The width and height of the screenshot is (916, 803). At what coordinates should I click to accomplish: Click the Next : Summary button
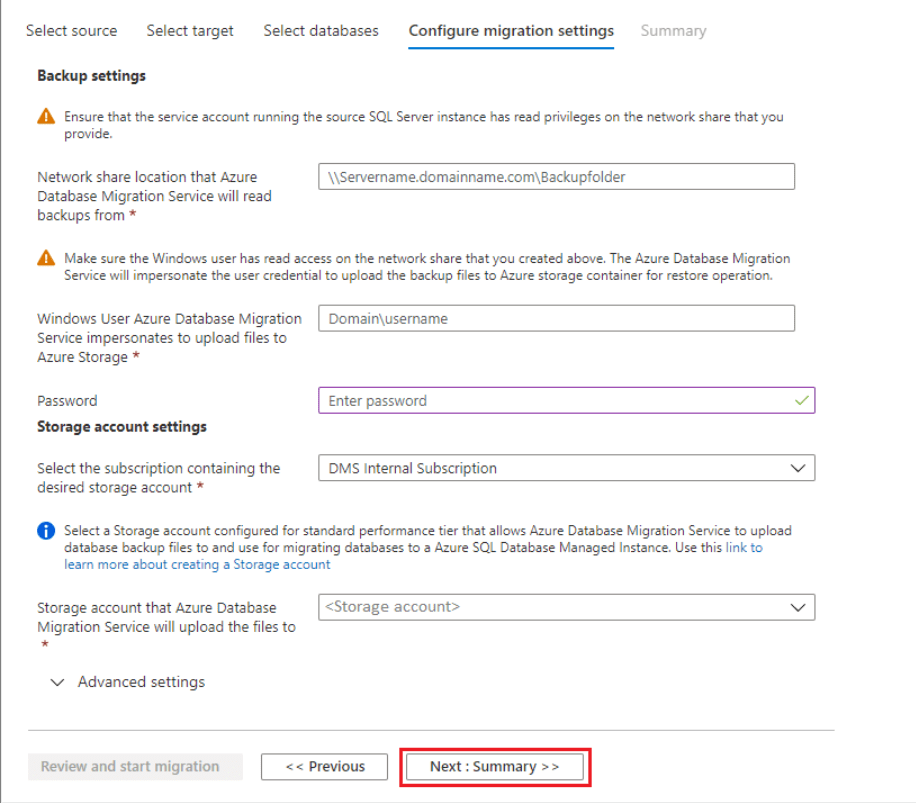tap(494, 767)
